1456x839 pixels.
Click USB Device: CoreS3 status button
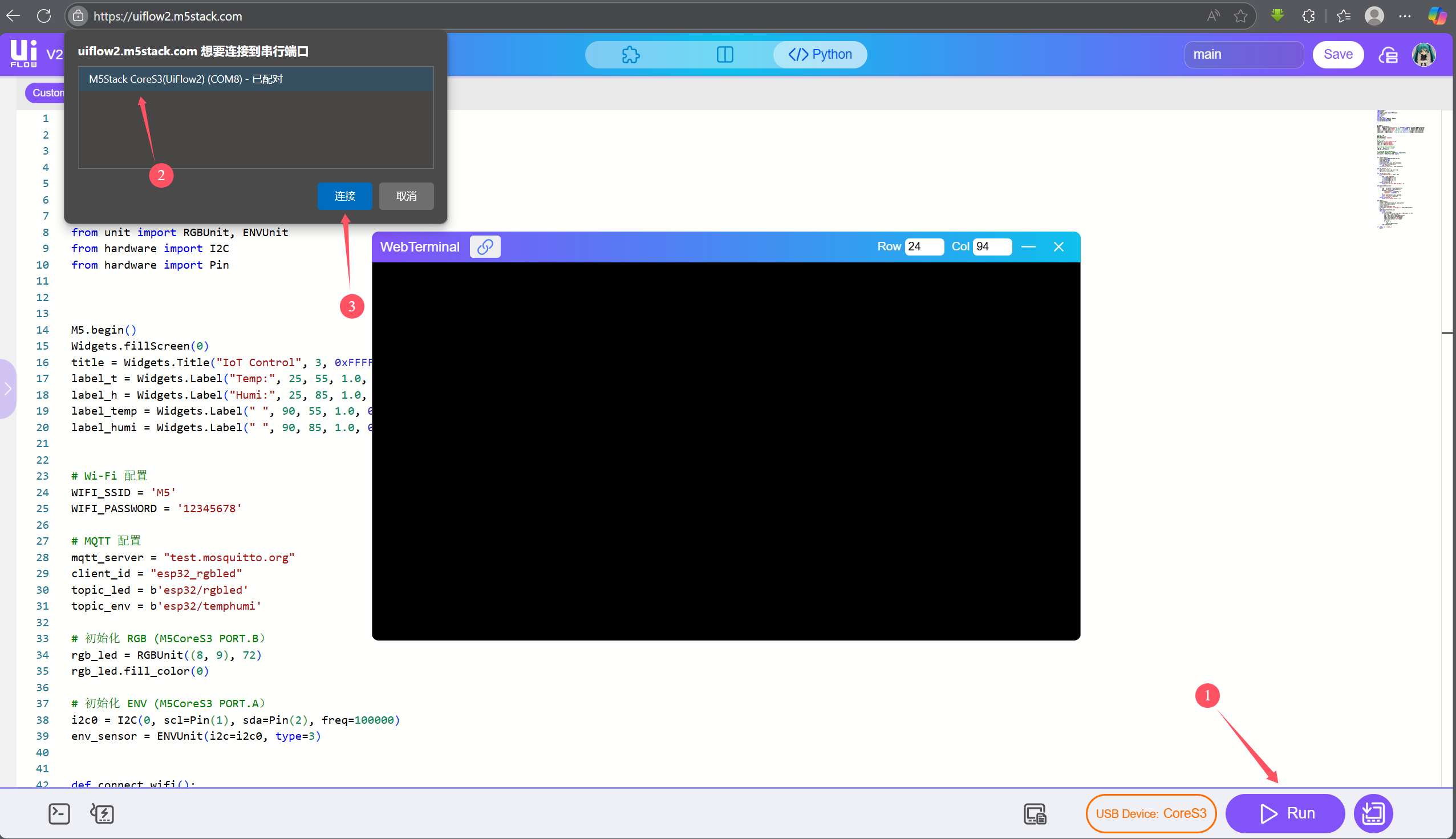[x=1151, y=813]
